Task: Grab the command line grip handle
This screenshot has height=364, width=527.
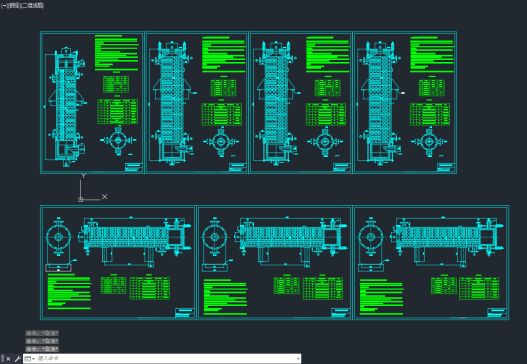Action: pyautogui.click(x=2, y=359)
